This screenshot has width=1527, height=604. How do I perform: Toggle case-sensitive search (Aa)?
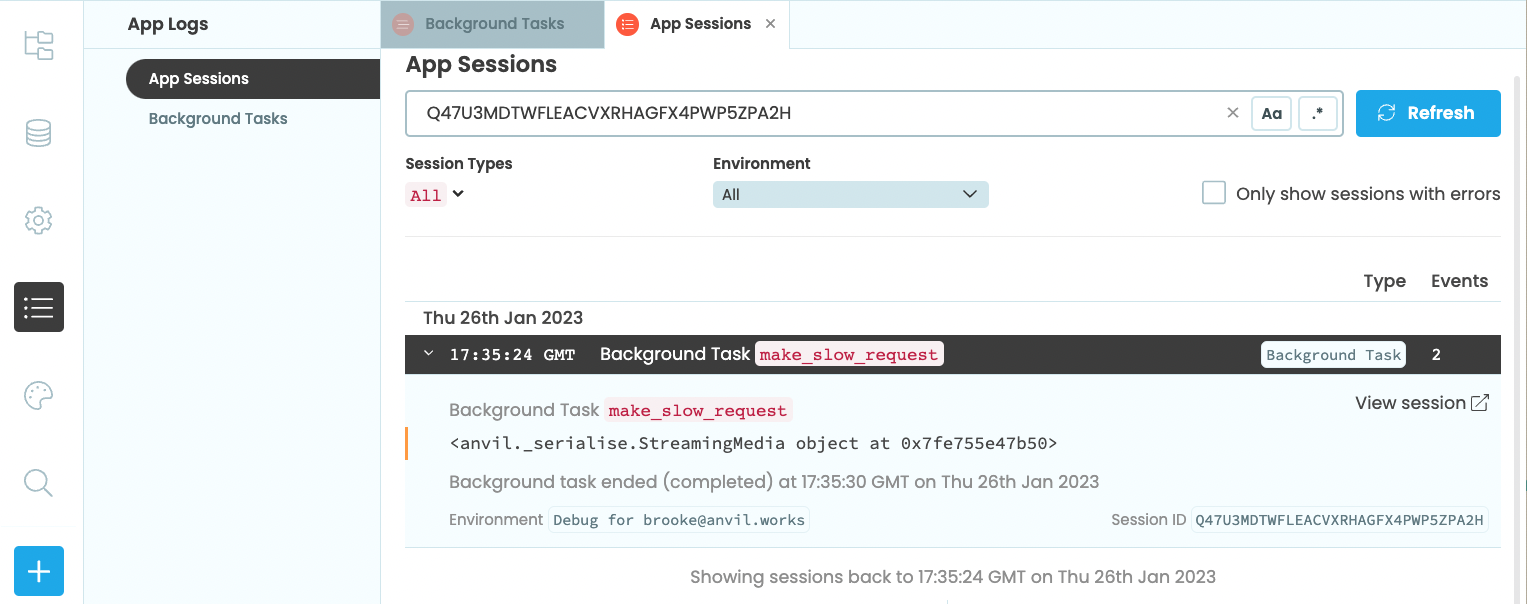pos(1271,114)
